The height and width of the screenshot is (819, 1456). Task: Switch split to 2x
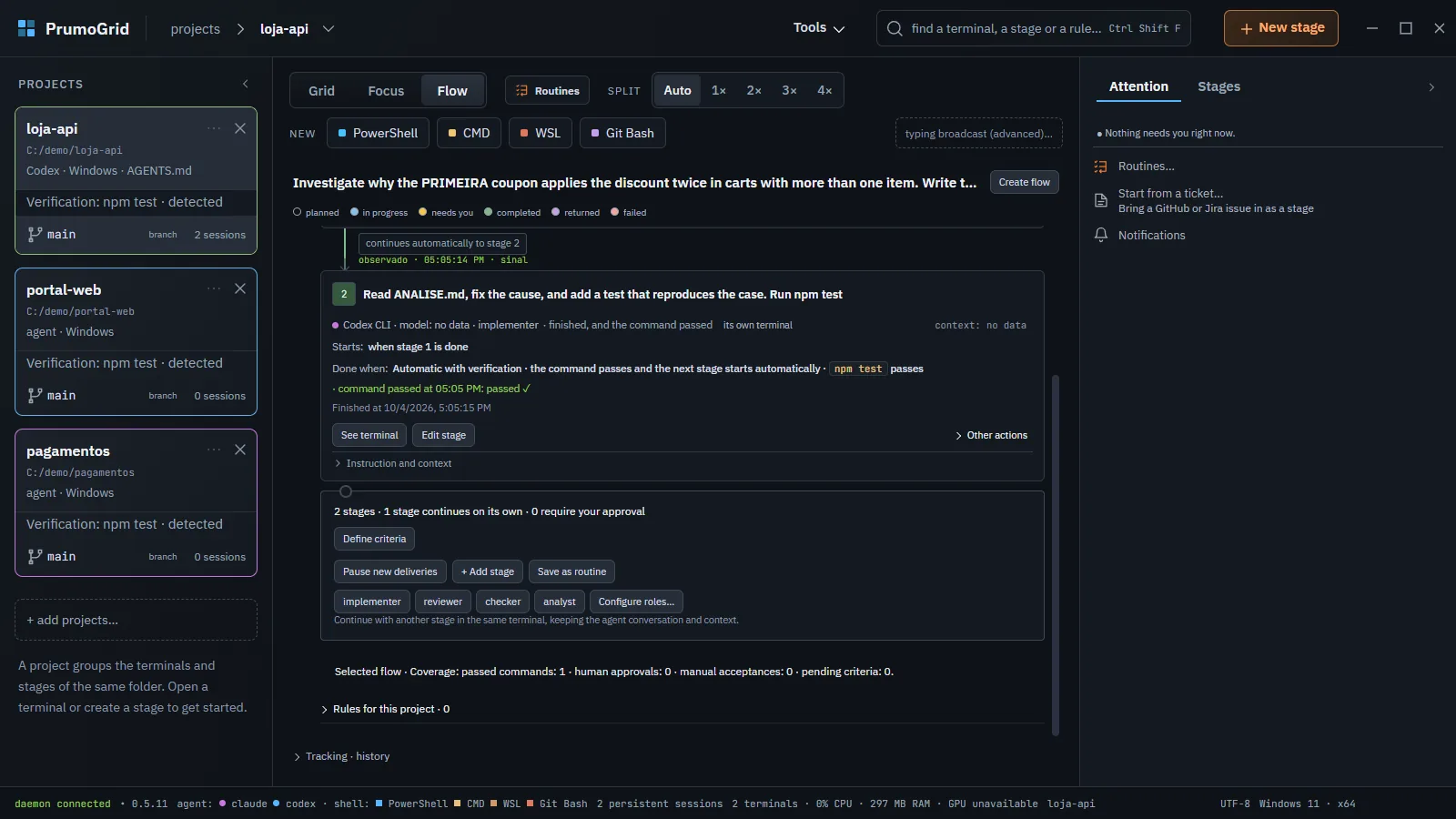[753, 90]
